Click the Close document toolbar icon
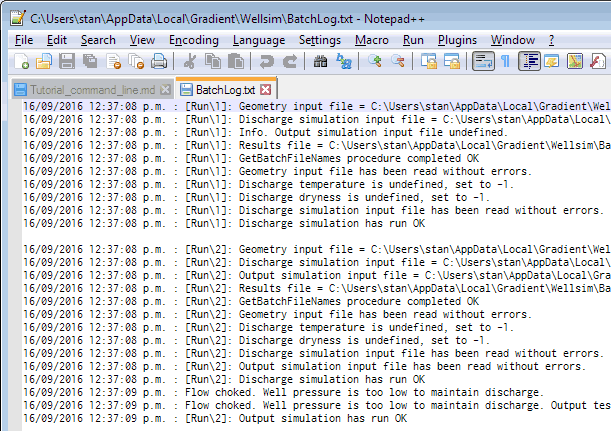The width and height of the screenshot is (611, 431). click(113, 61)
